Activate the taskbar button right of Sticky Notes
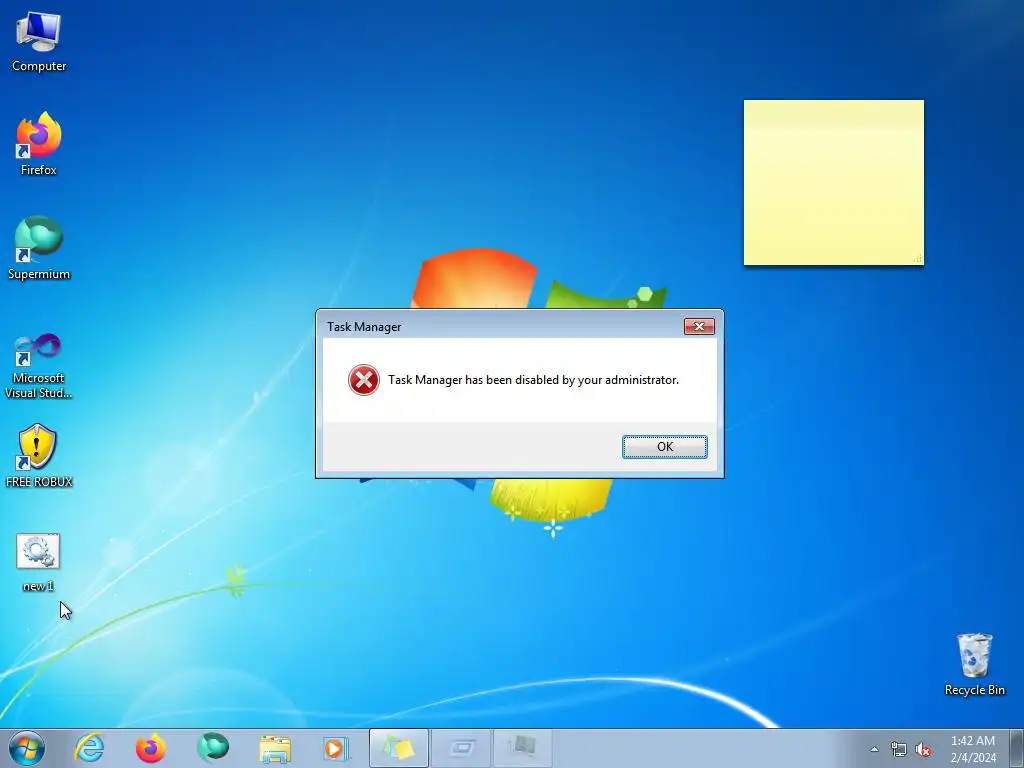Screen dimensions: 1024x768 tap(460, 748)
